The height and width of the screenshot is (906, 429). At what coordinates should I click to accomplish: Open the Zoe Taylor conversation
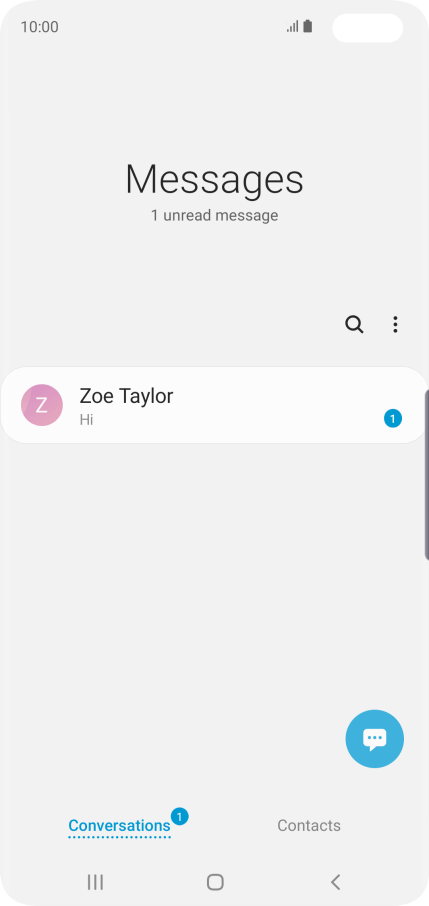214,405
